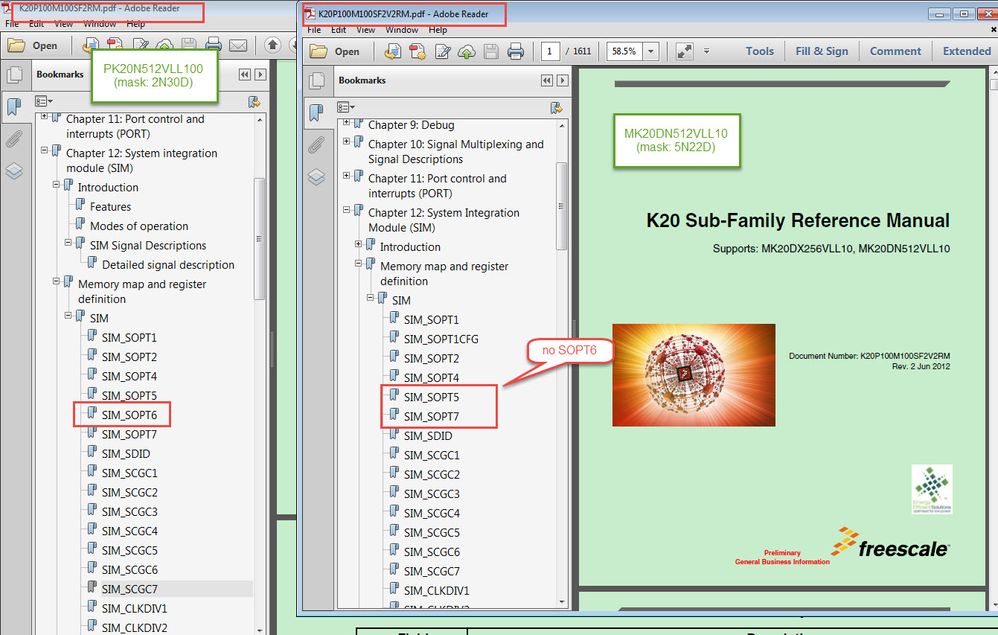Collapse Memory map node in left window
Screen dimensions: 998x635
click(56, 281)
